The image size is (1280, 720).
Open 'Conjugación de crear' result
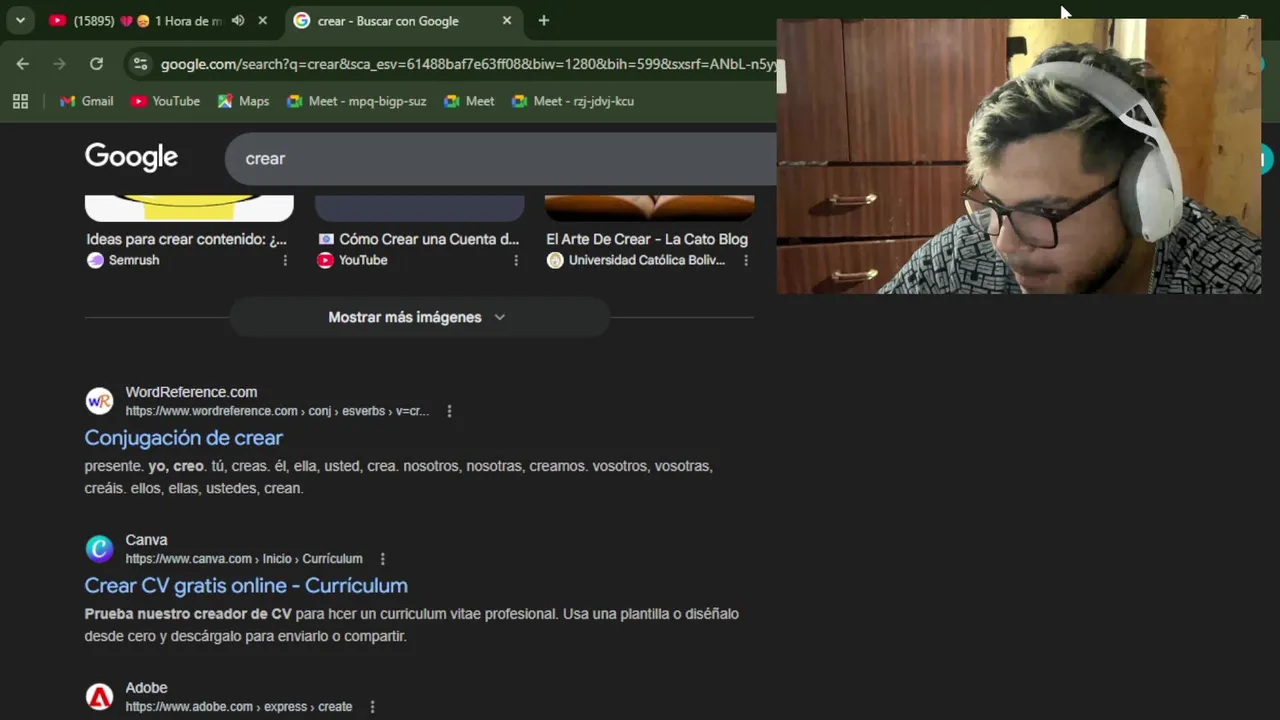pyautogui.click(x=184, y=437)
